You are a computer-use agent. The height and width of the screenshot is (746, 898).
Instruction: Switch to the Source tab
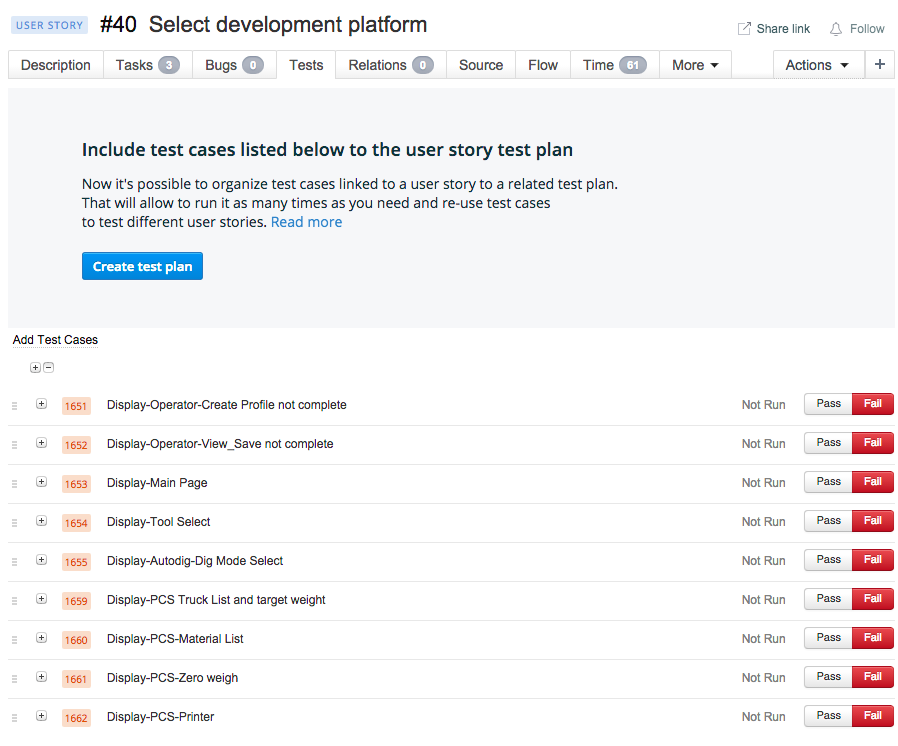(480, 65)
